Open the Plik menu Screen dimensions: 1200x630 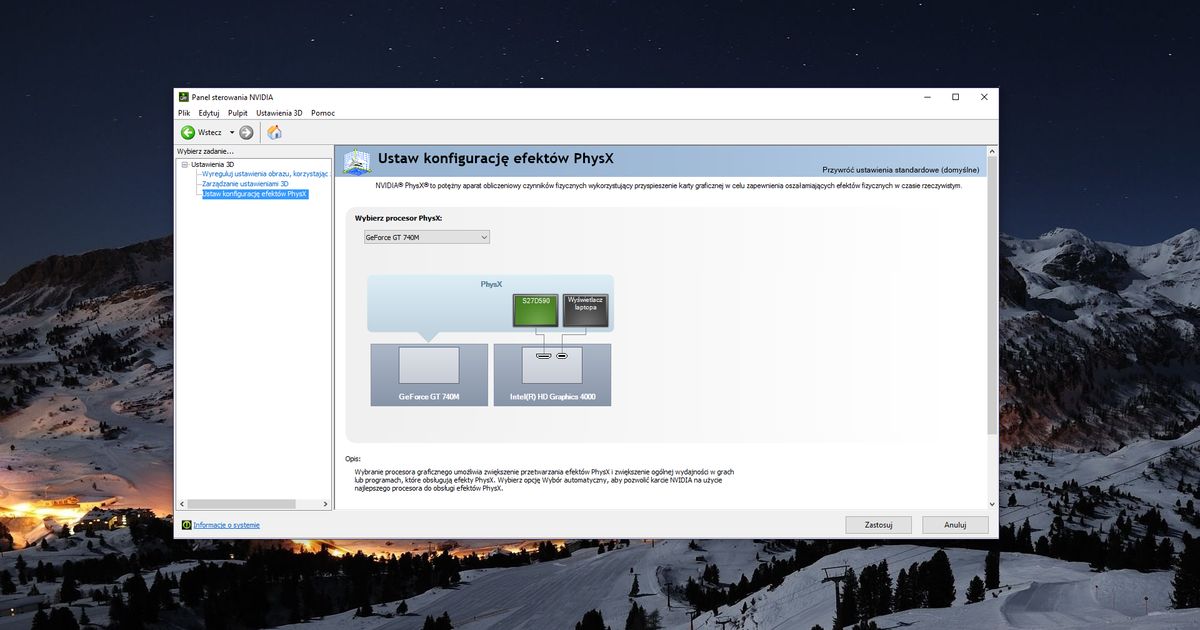[x=183, y=112]
